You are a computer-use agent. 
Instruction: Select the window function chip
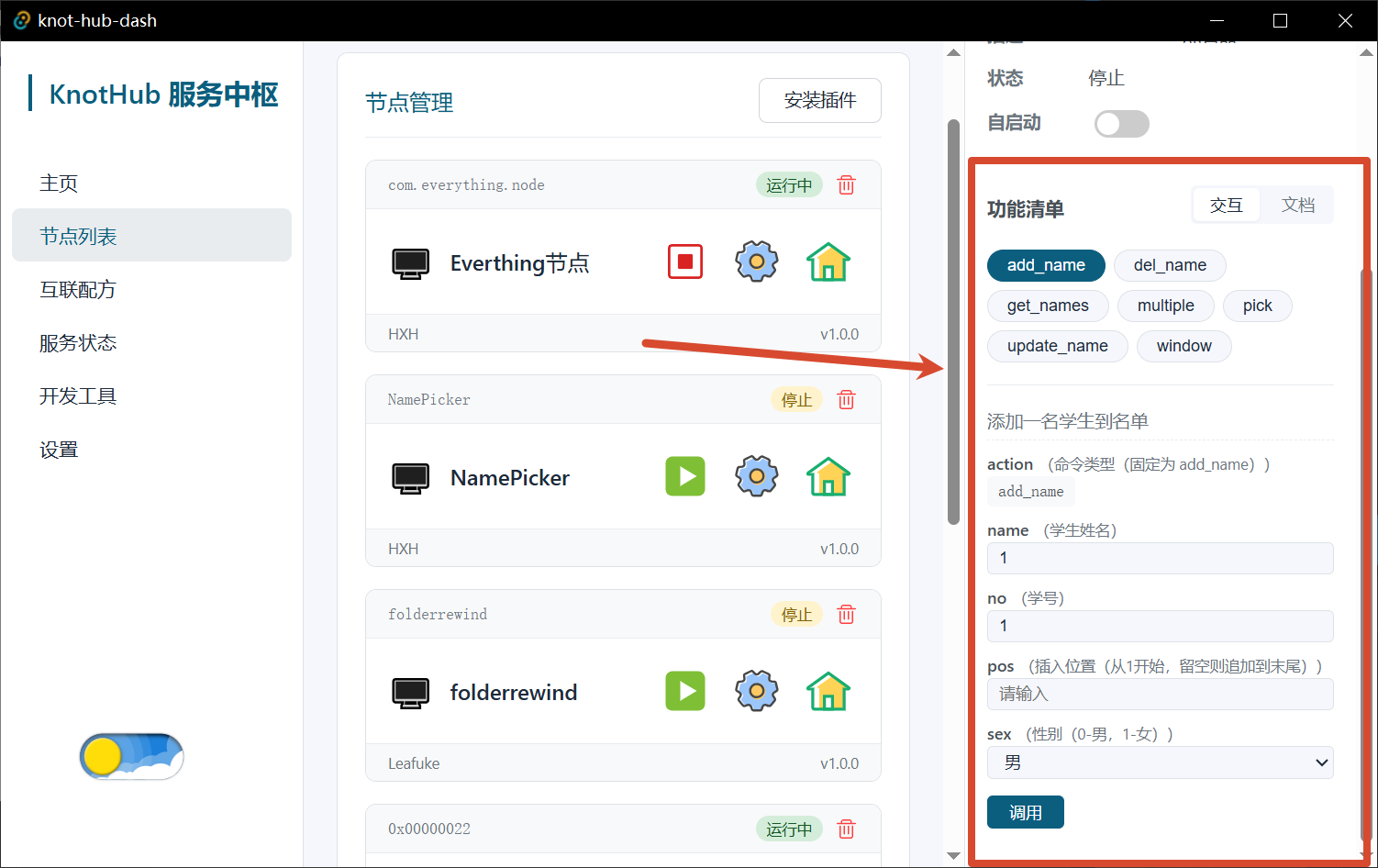click(1184, 346)
